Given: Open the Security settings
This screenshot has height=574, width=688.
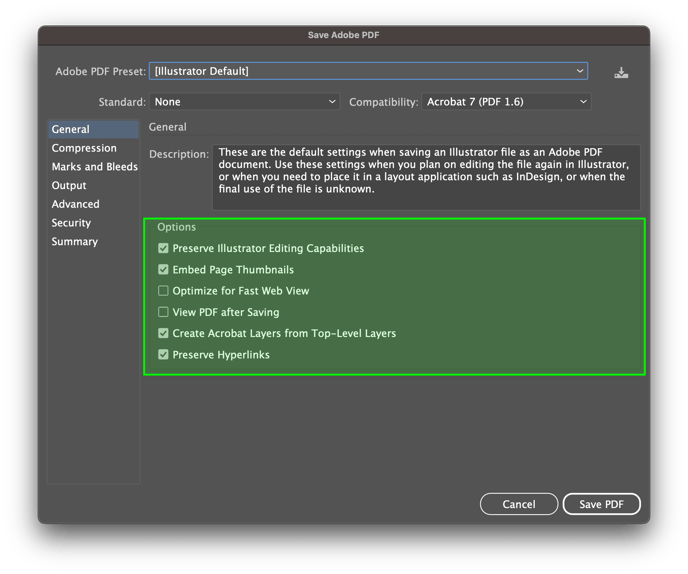Looking at the screenshot, I should coord(71,223).
